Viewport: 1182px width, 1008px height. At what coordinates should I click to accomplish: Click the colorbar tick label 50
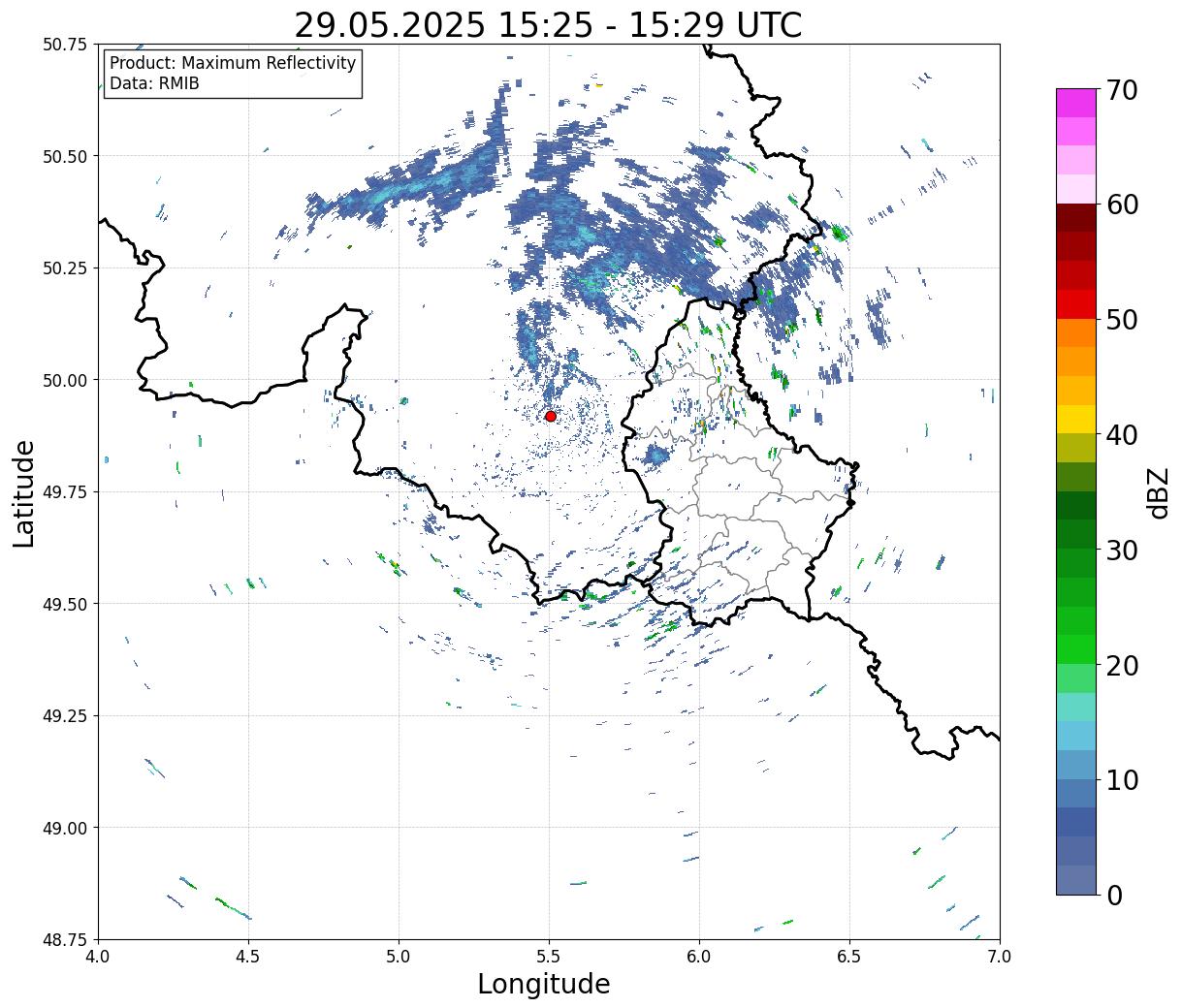coord(1122,320)
